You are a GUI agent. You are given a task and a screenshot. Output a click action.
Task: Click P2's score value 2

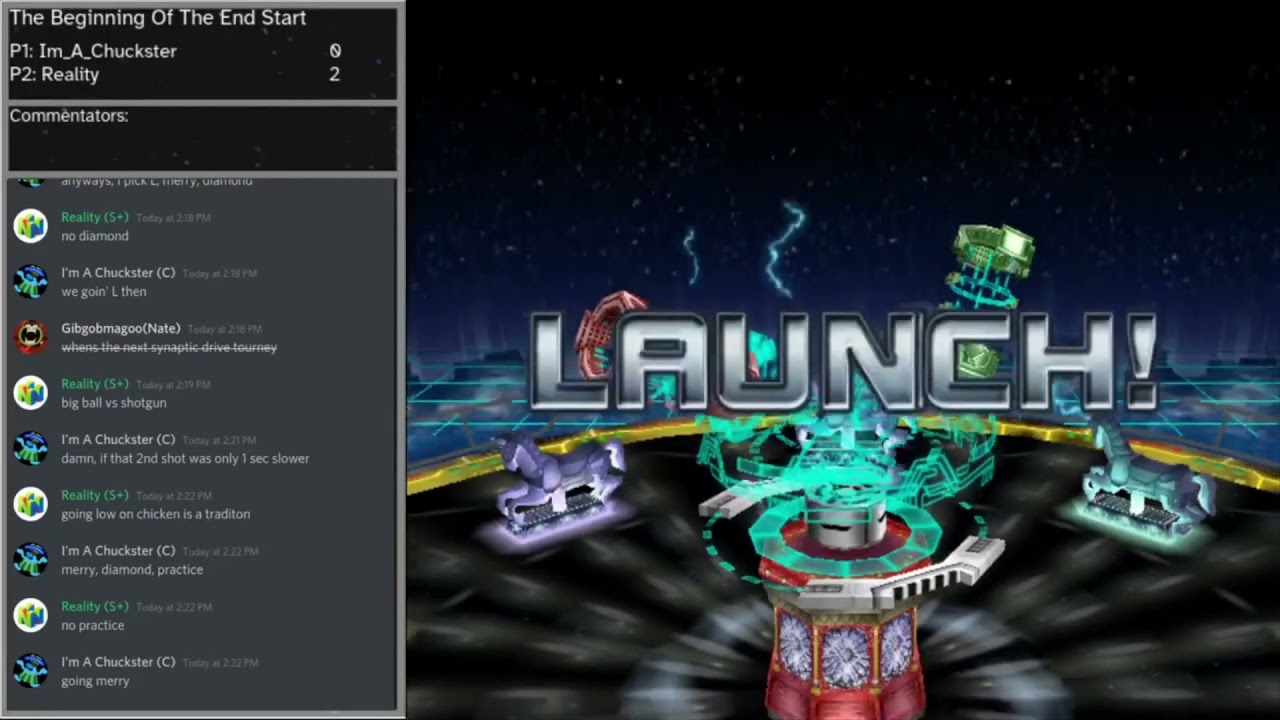tap(335, 74)
